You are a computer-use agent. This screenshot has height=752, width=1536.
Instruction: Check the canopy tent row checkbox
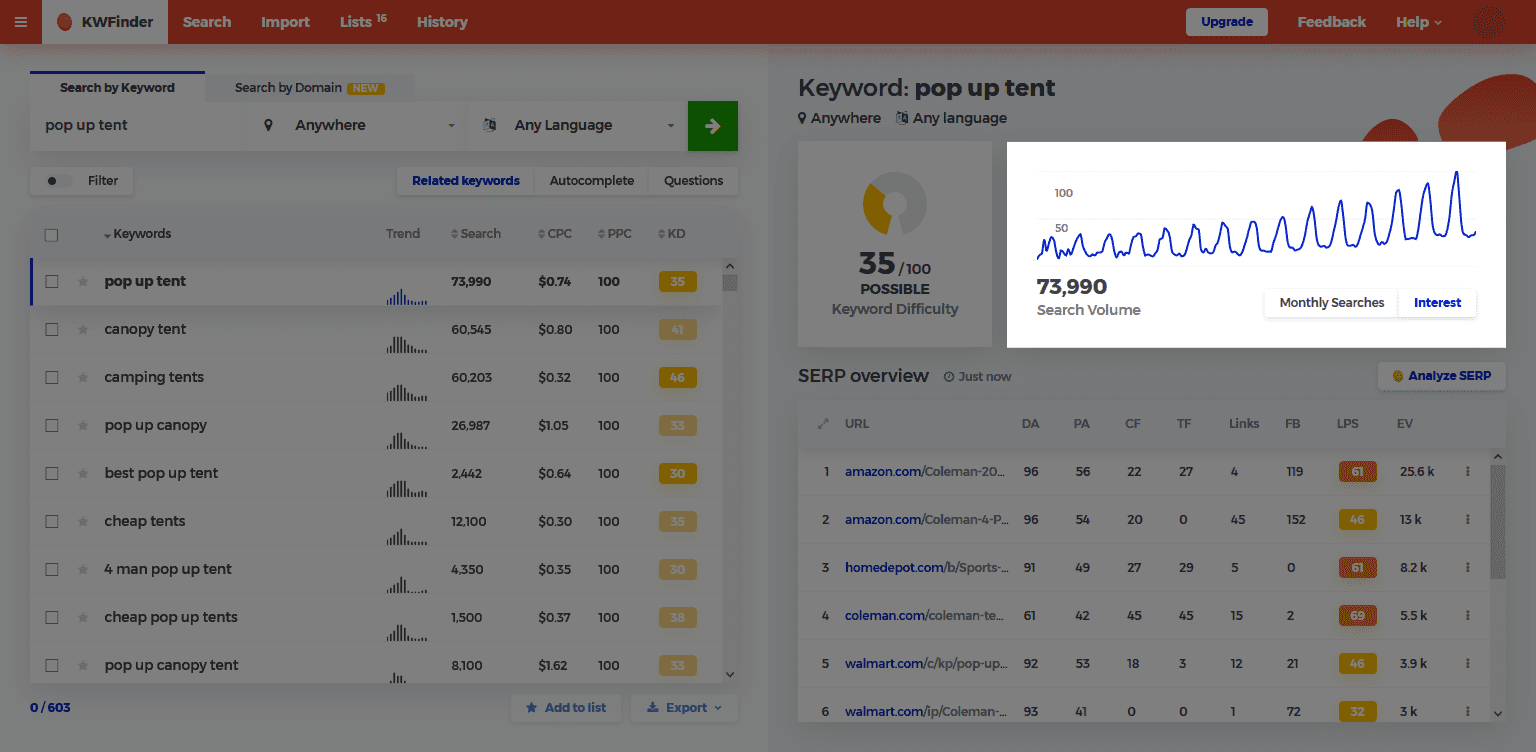tap(52, 330)
